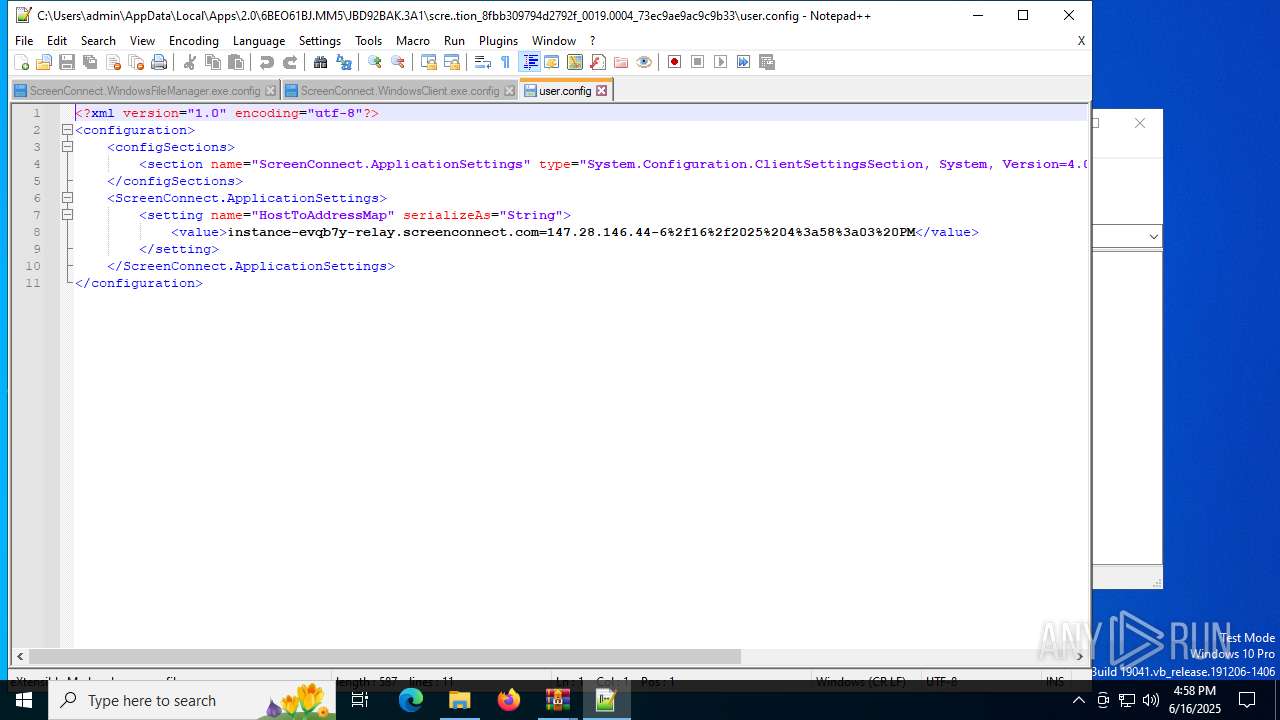
Task: Open the Function List toolbar icon
Action: [597, 62]
